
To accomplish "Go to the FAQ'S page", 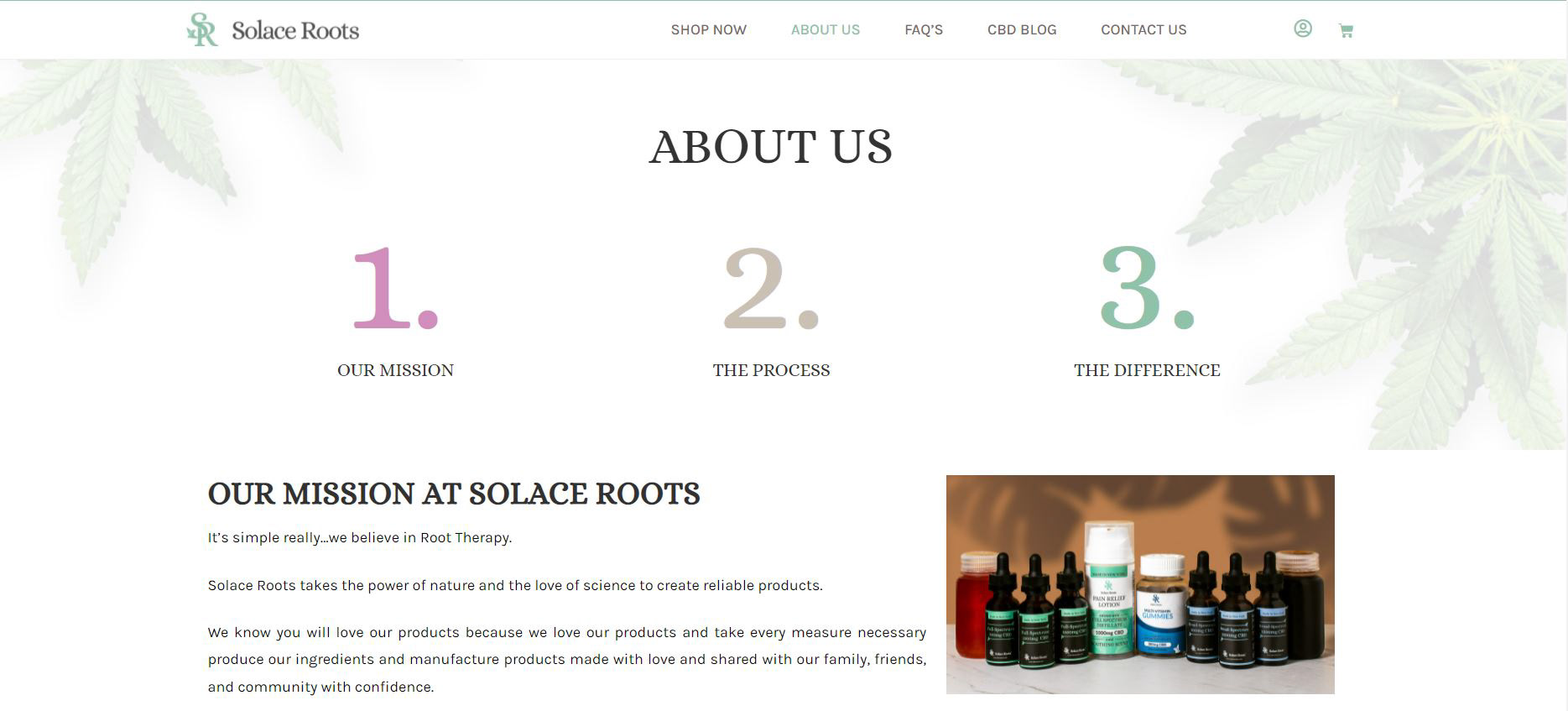I will (924, 30).
